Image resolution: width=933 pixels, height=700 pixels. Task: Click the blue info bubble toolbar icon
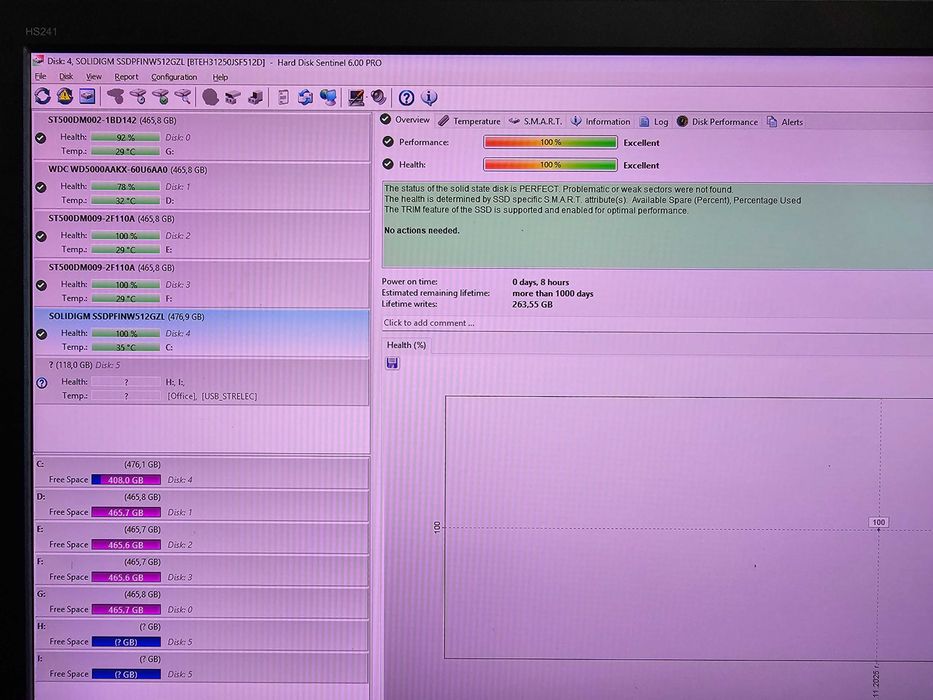429,98
